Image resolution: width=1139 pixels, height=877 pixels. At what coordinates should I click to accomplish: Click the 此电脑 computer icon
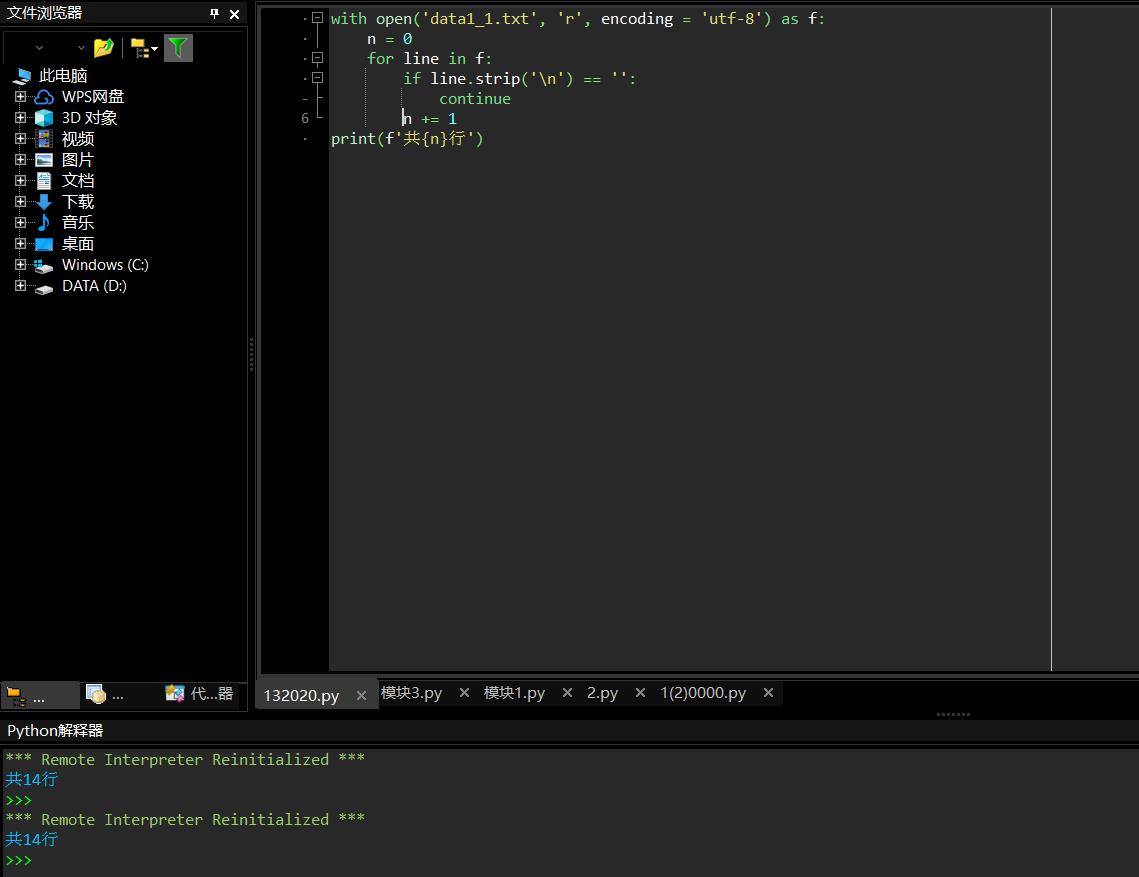point(23,76)
